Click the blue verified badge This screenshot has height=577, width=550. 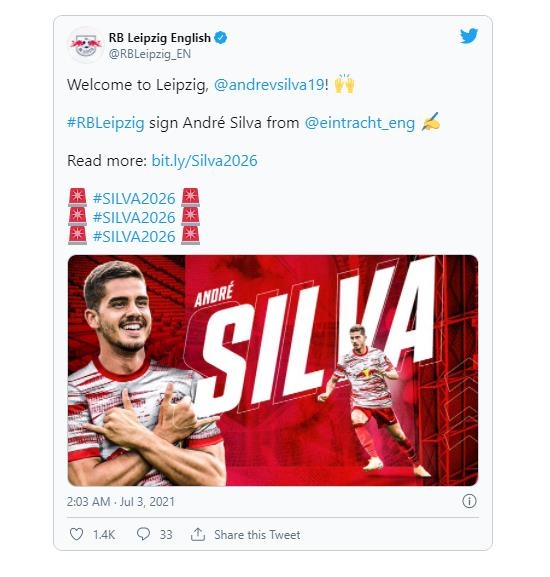point(220,38)
